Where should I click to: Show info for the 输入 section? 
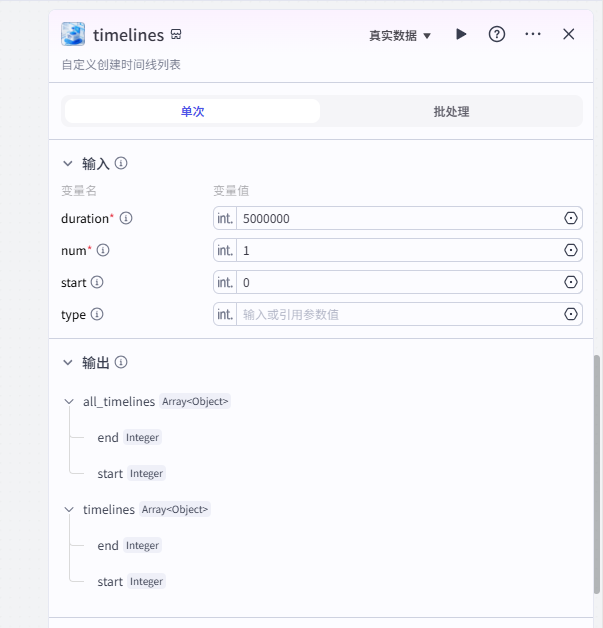[x=121, y=163]
